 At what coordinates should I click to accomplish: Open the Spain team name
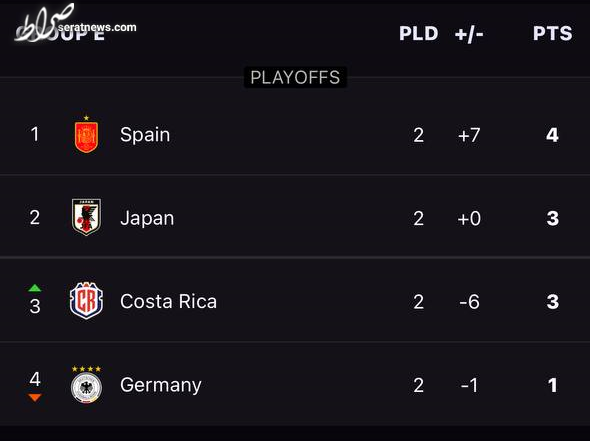(145, 135)
